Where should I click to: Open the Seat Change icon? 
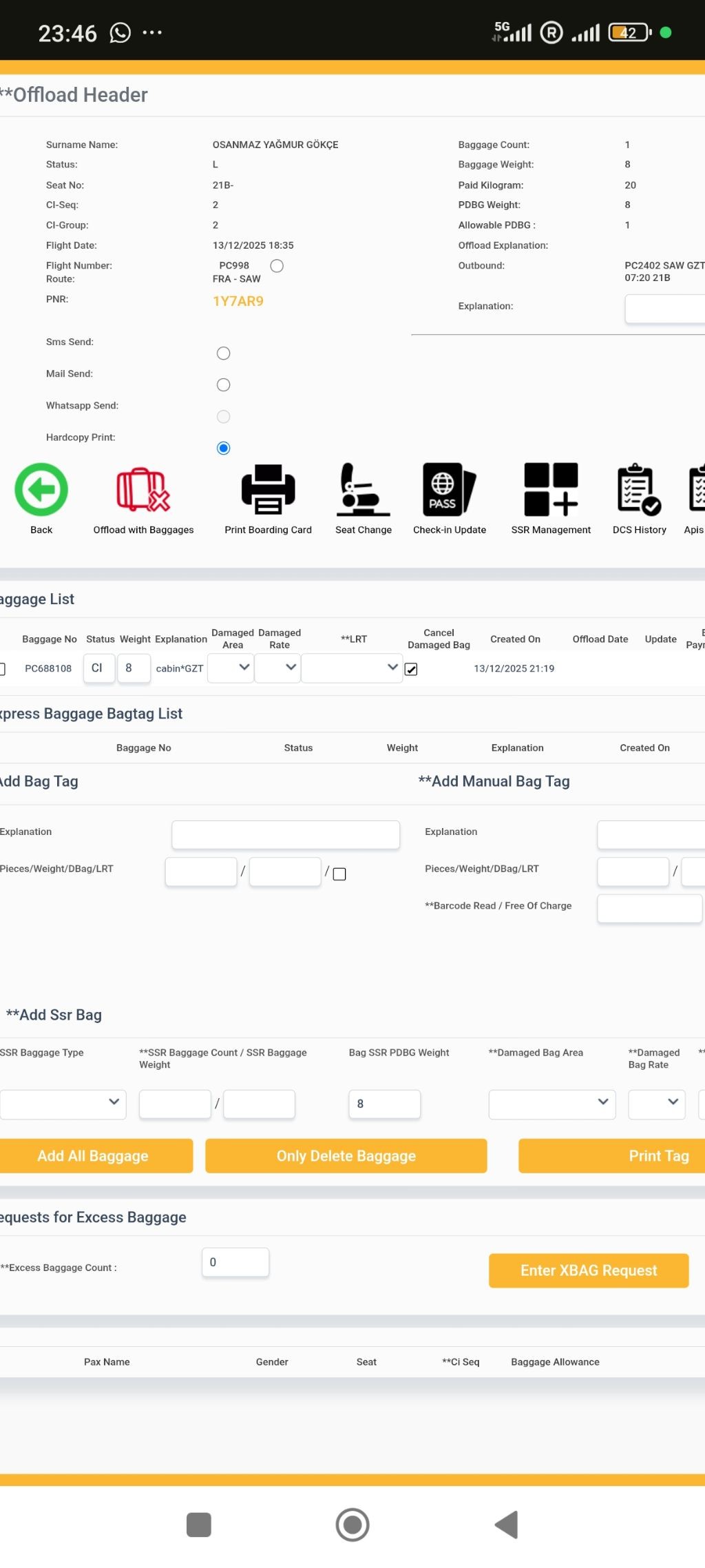[363, 490]
